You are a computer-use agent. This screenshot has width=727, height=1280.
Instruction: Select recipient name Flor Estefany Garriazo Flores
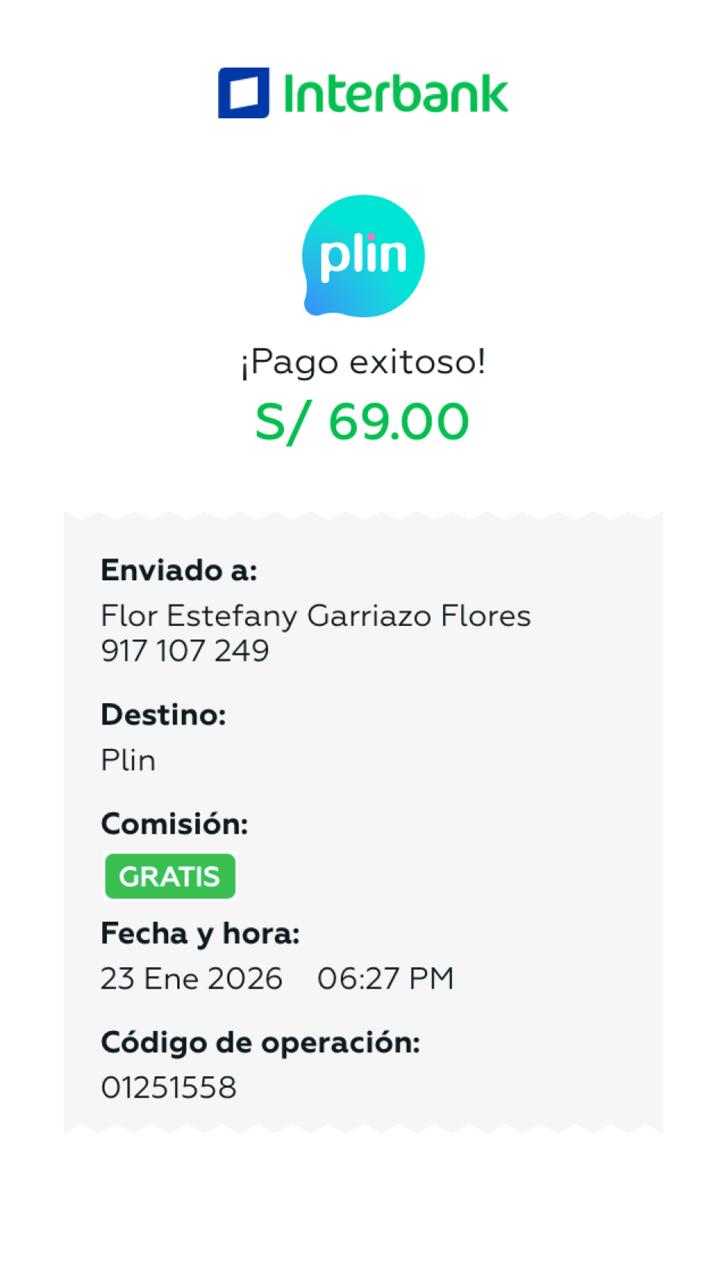pos(315,615)
